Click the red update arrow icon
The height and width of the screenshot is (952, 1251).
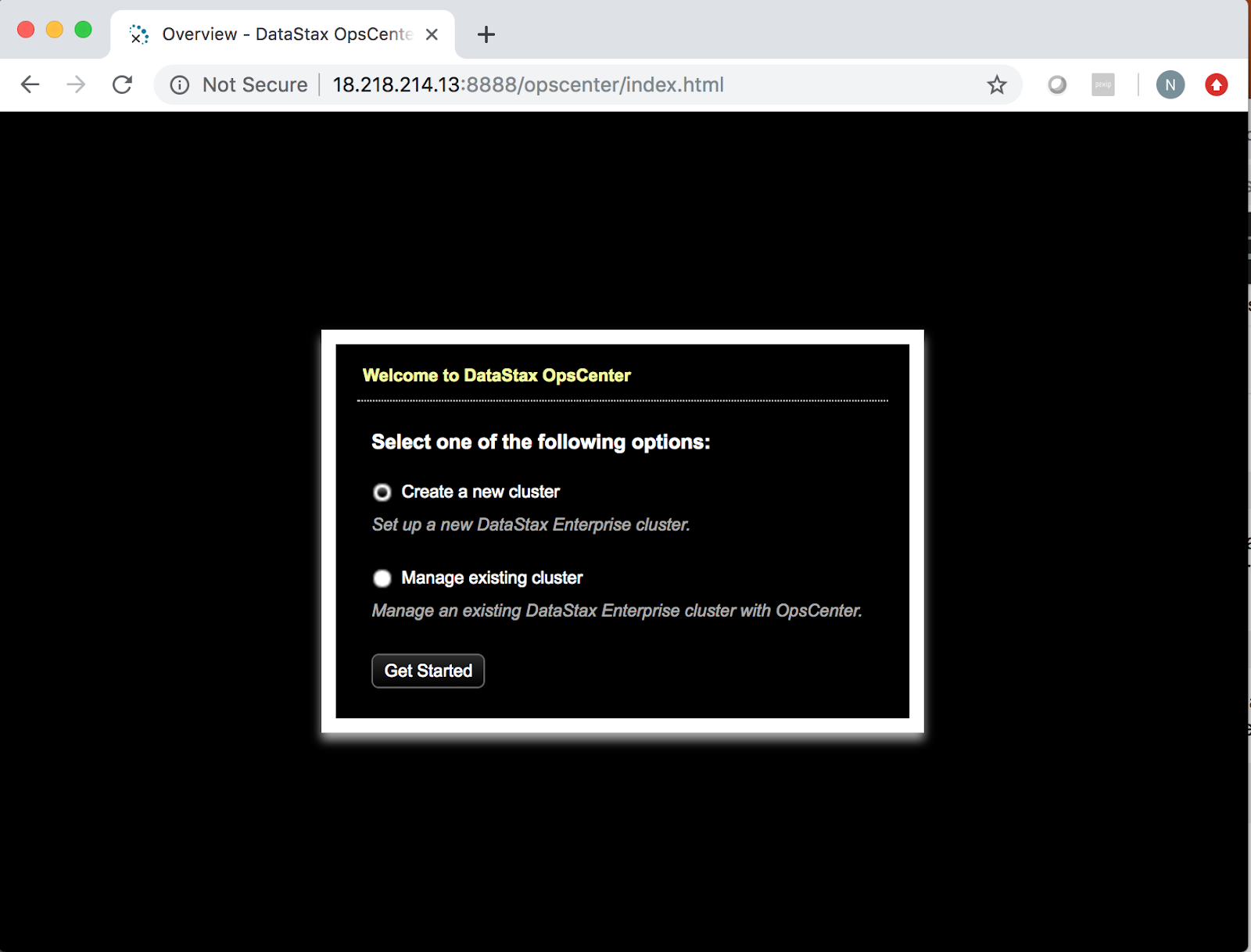tap(1216, 84)
